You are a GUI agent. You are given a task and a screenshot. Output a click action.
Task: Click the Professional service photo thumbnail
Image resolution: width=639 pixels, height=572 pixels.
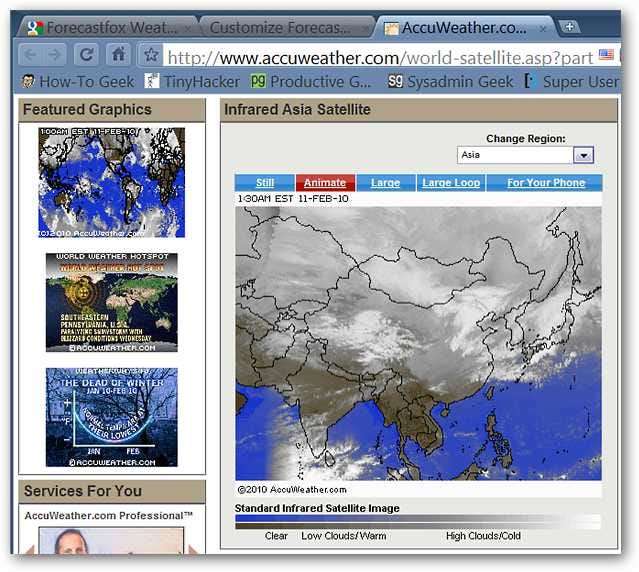[111, 540]
